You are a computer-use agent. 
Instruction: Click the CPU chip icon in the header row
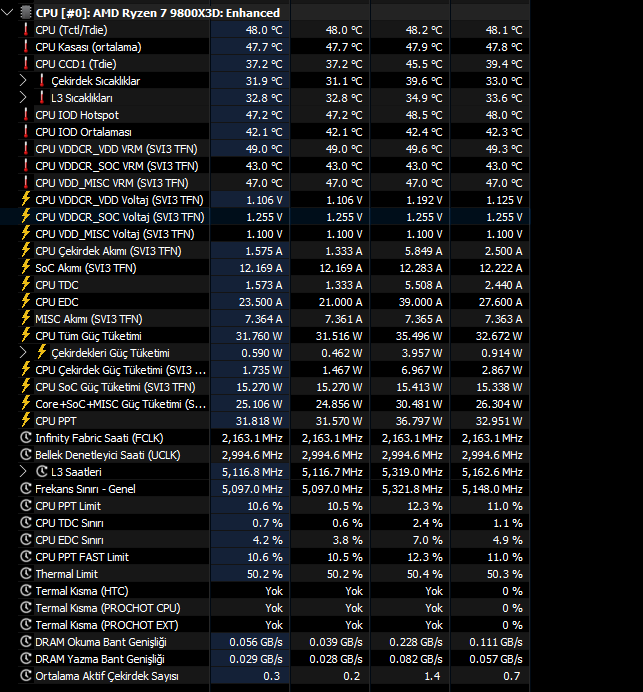26,13
